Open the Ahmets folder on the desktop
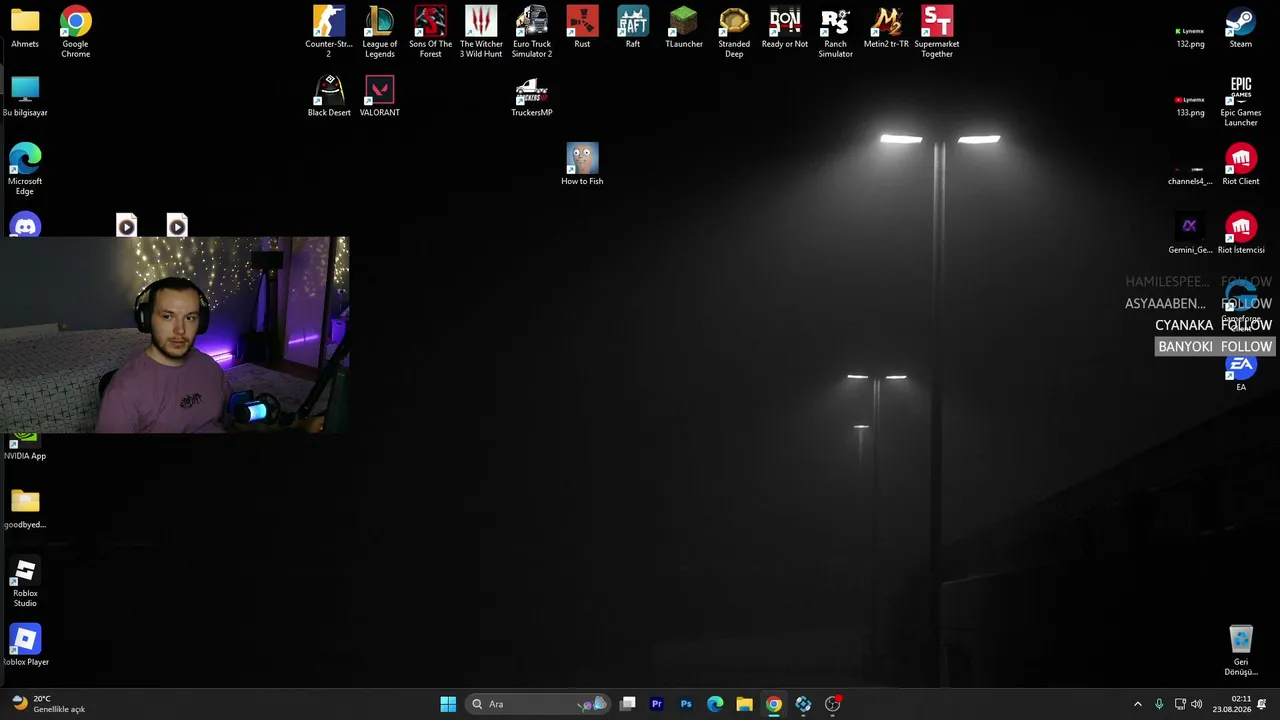Screen dimensions: 1280x720 click(25, 28)
